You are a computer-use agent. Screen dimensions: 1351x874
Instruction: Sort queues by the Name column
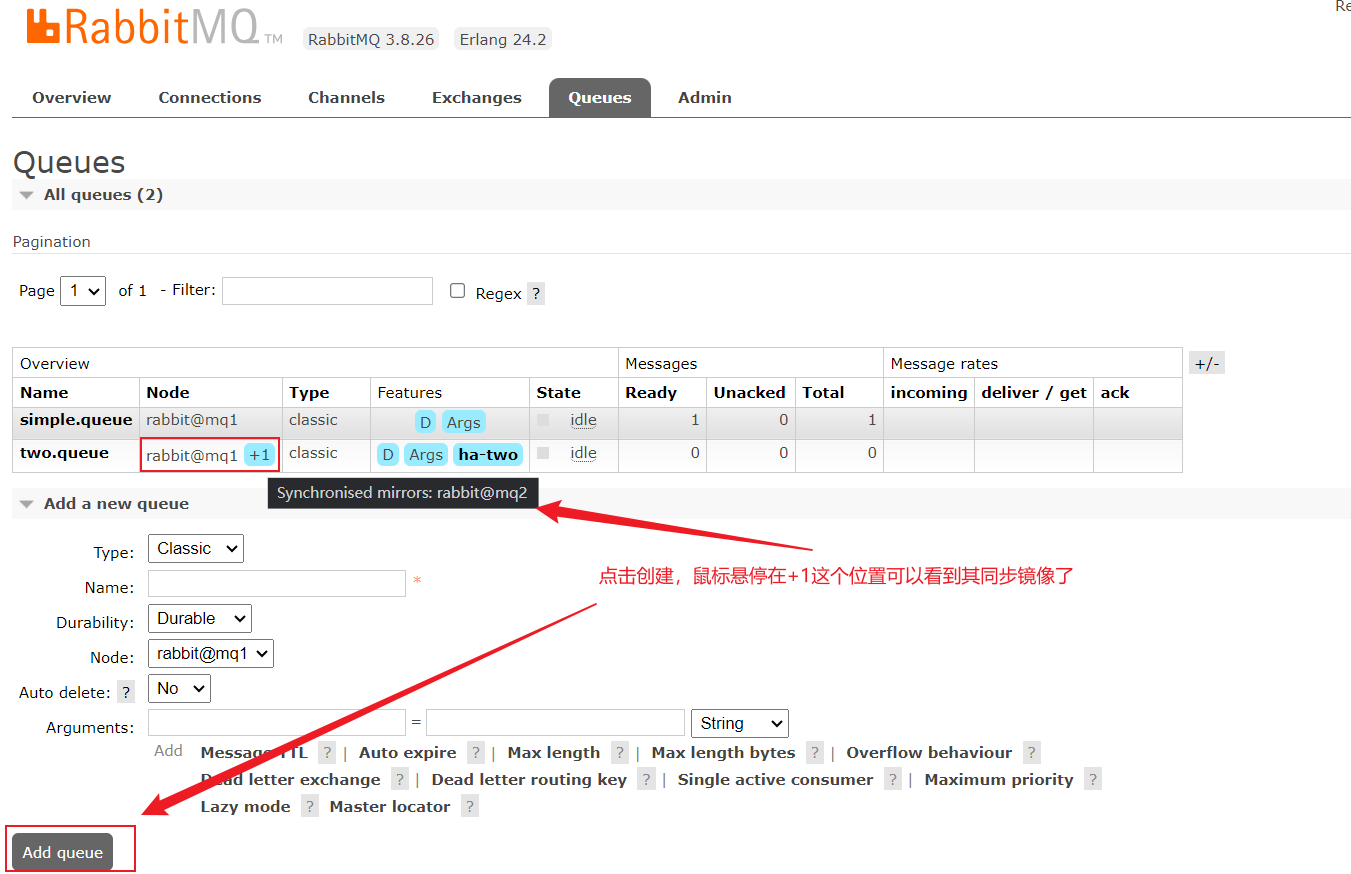point(44,393)
